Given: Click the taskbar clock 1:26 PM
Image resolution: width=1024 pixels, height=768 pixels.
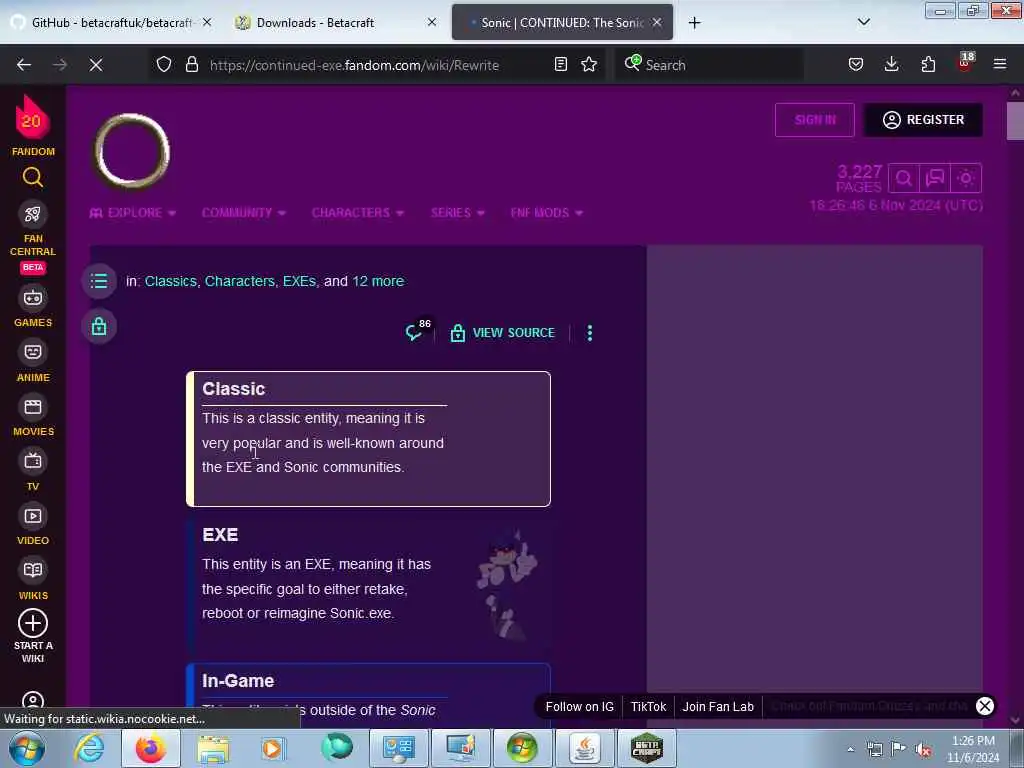Looking at the screenshot, I should [973, 741].
